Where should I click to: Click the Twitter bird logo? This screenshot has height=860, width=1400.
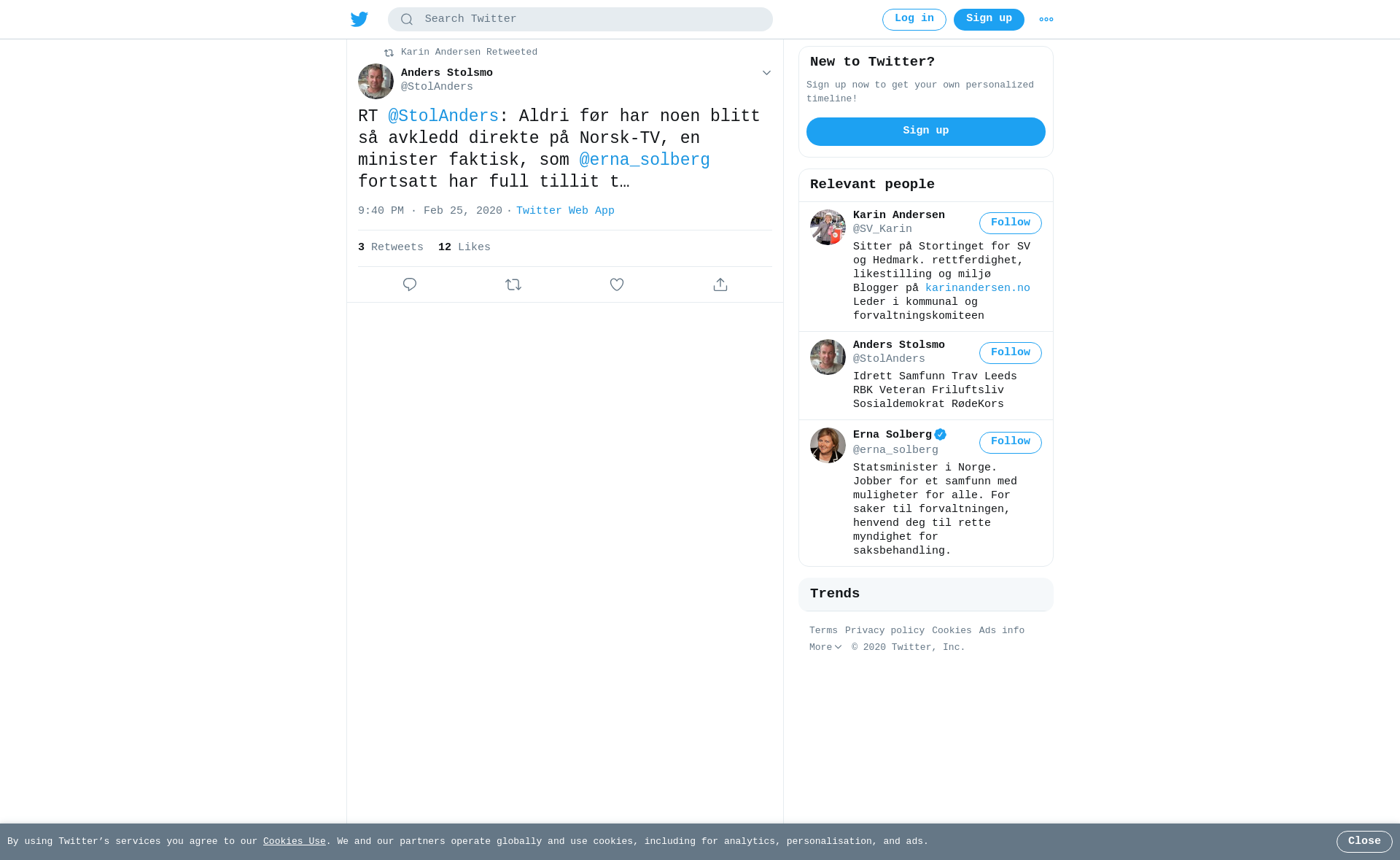(359, 20)
